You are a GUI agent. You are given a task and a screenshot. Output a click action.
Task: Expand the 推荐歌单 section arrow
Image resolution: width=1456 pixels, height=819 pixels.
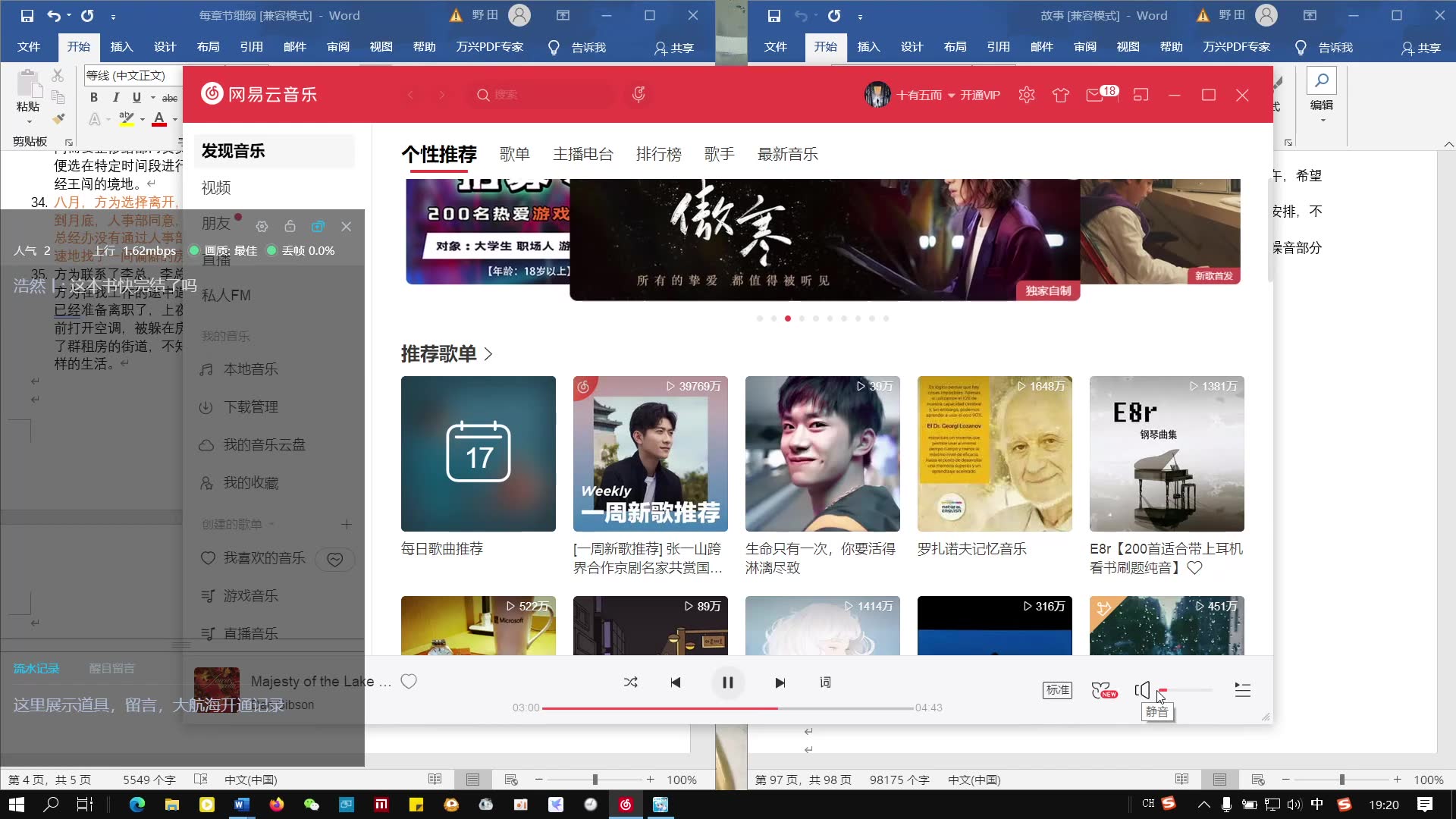[x=488, y=354]
